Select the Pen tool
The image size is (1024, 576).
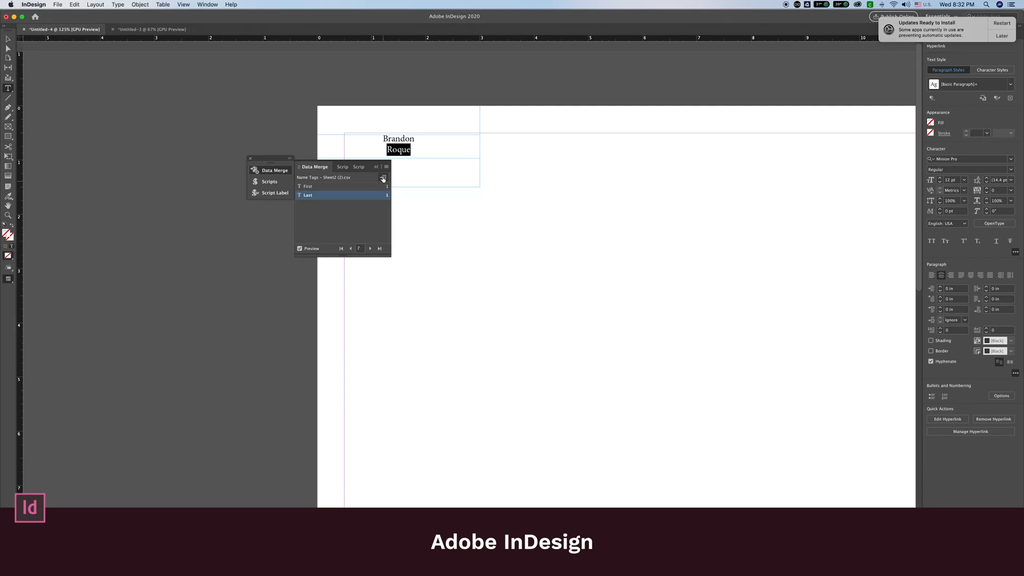tap(8, 108)
